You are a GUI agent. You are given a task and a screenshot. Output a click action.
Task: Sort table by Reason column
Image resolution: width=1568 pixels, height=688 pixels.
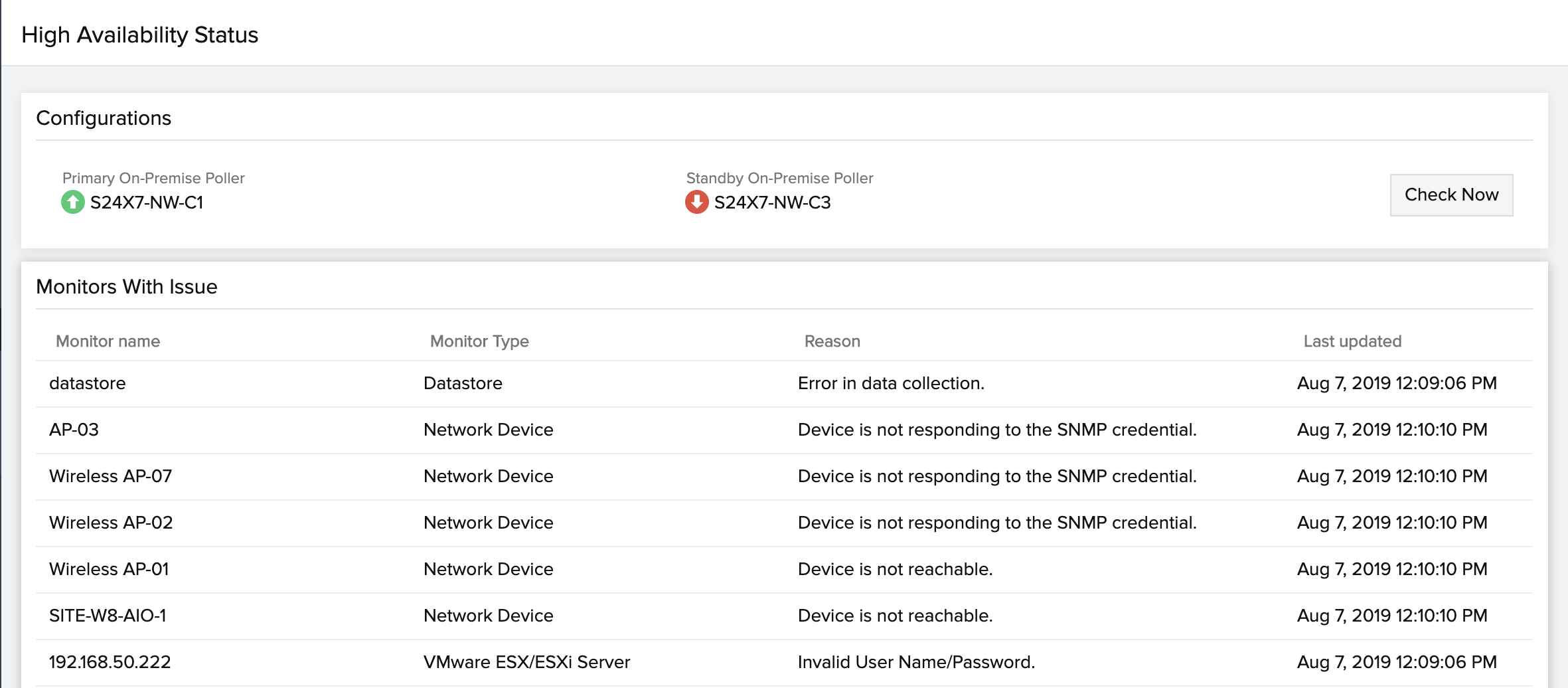click(x=832, y=341)
